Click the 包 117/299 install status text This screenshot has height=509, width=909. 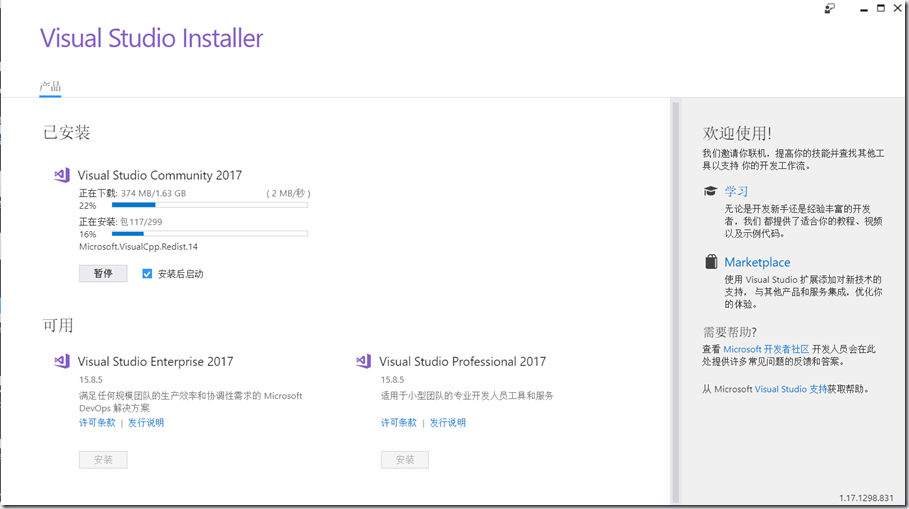141,221
